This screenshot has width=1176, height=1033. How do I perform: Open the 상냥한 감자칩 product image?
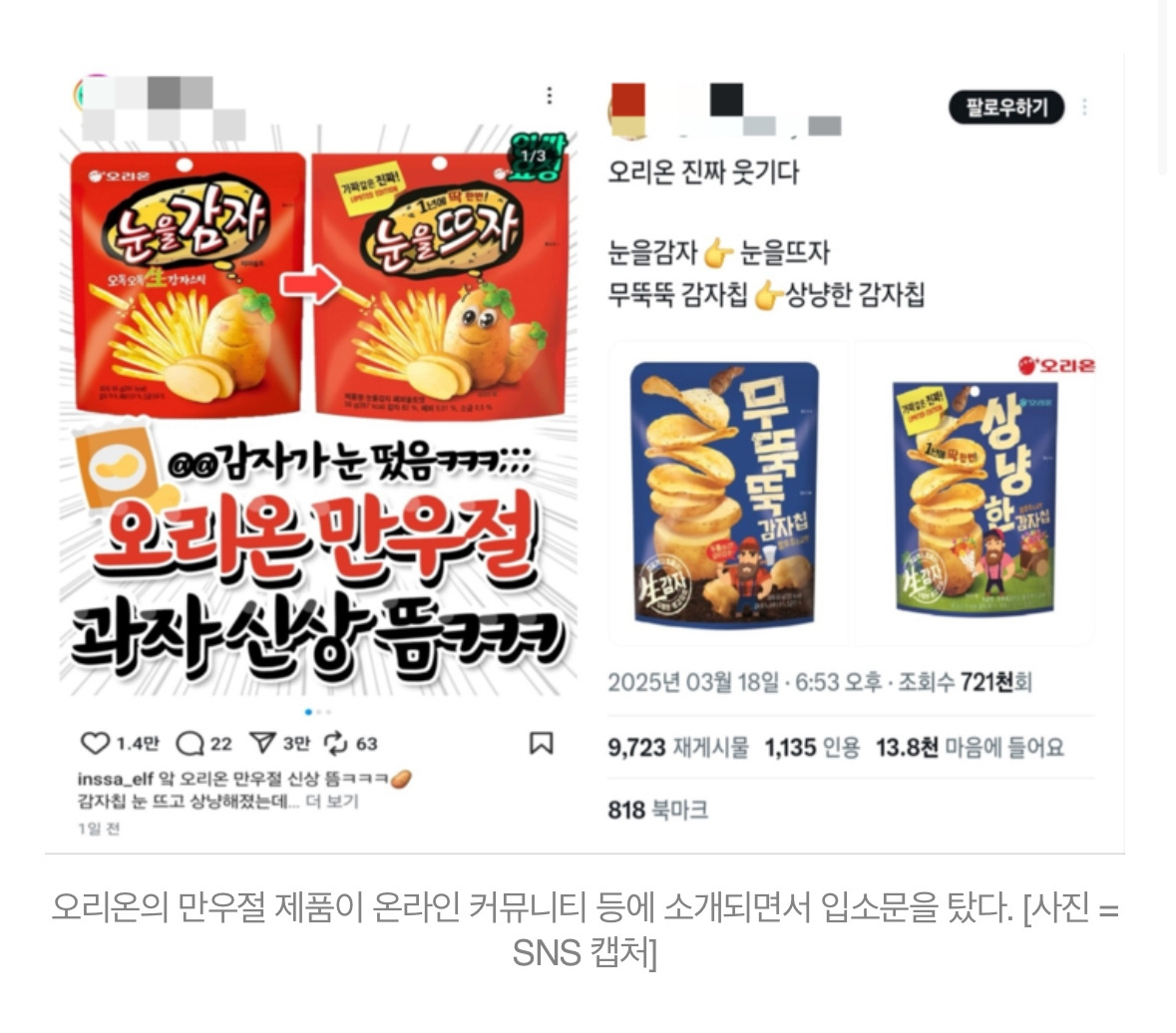pos(975,493)
